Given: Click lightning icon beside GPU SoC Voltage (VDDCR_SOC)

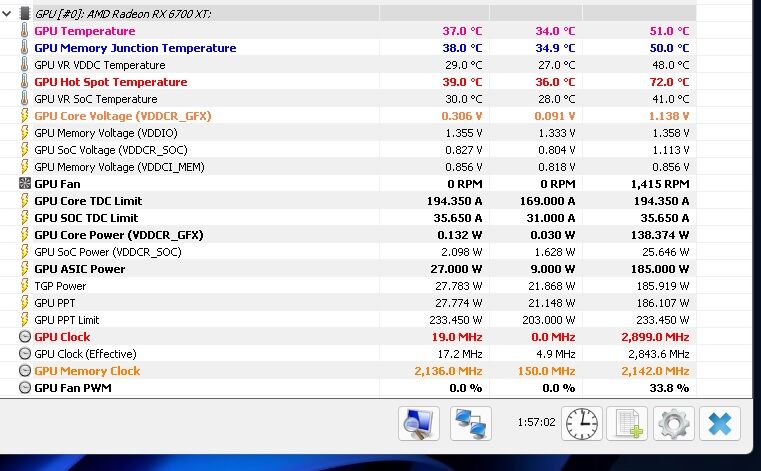Looking at the screenshot, I should (x=24, y=150).
